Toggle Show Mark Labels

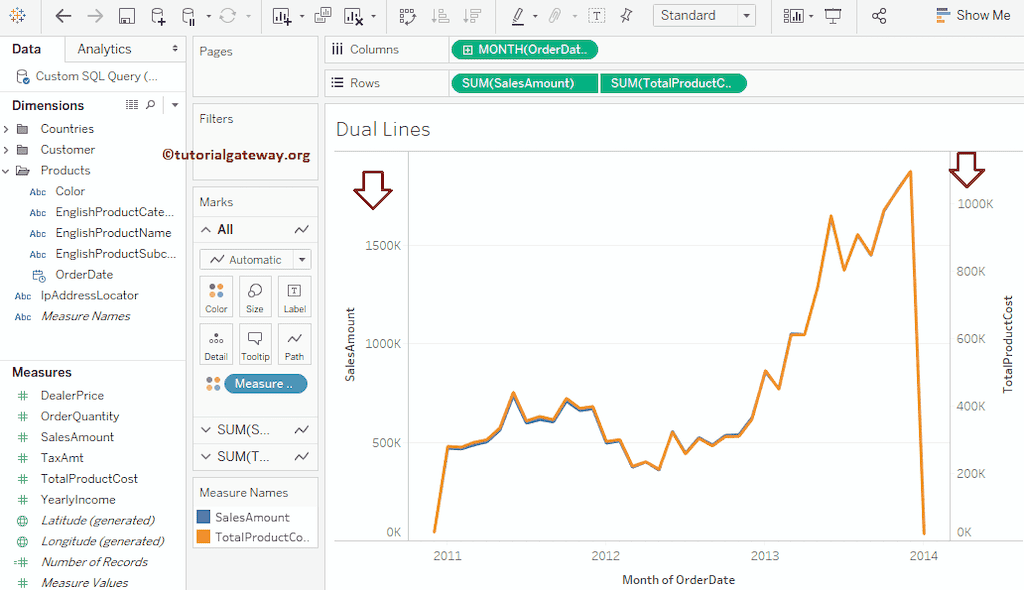597,16
